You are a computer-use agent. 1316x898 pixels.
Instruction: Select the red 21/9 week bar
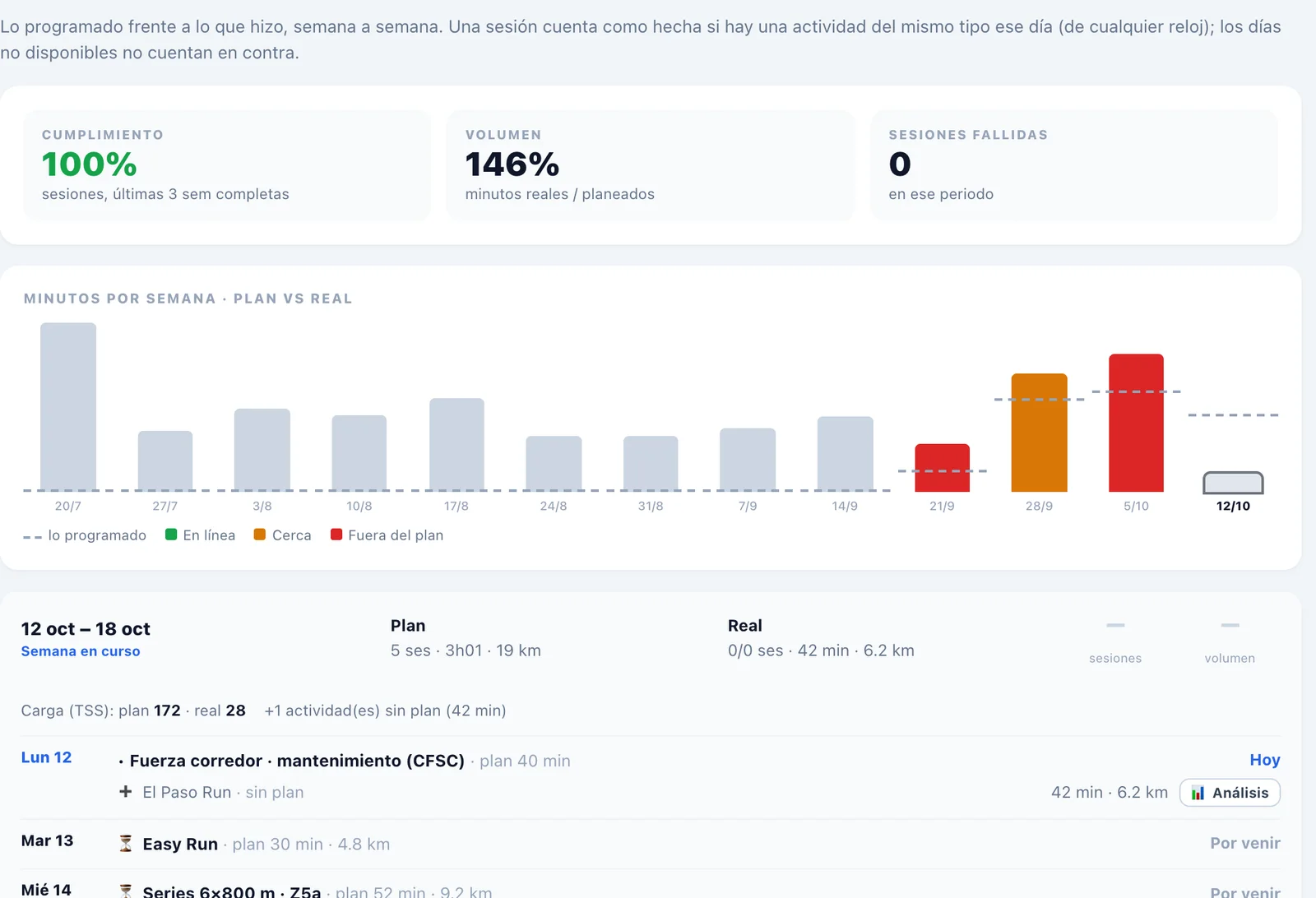click(x=943, y=468)
